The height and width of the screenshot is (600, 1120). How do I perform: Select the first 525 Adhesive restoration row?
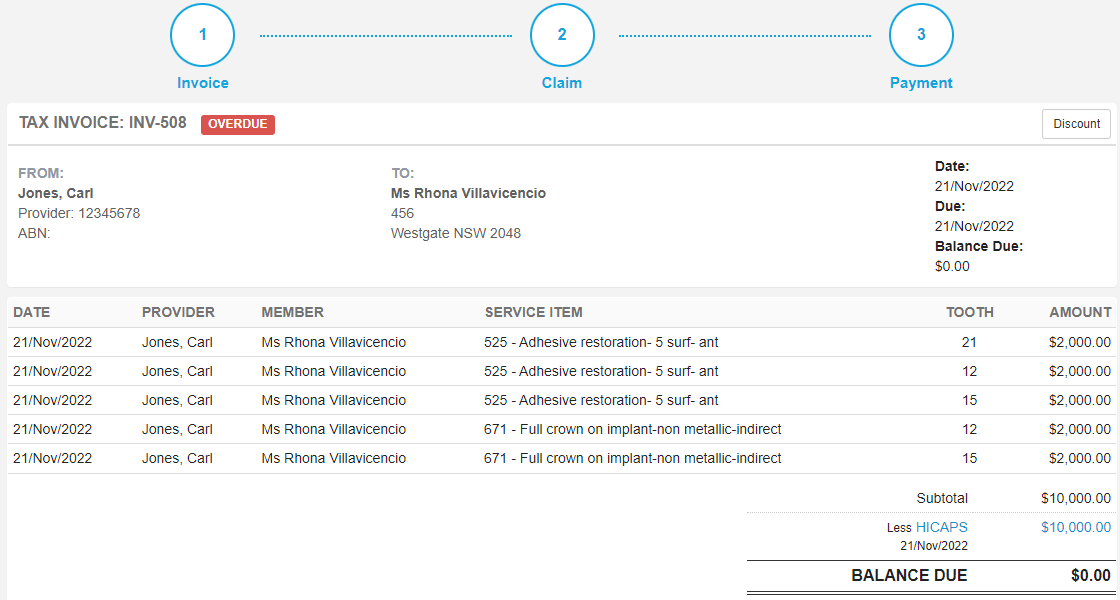560,341
